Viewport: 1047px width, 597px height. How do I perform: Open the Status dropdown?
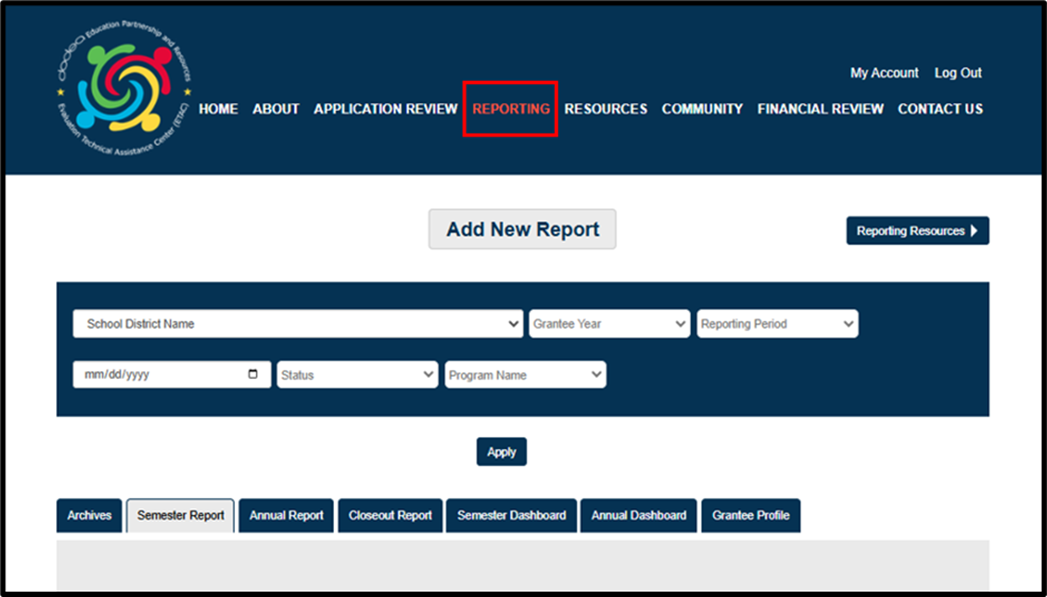357,375
